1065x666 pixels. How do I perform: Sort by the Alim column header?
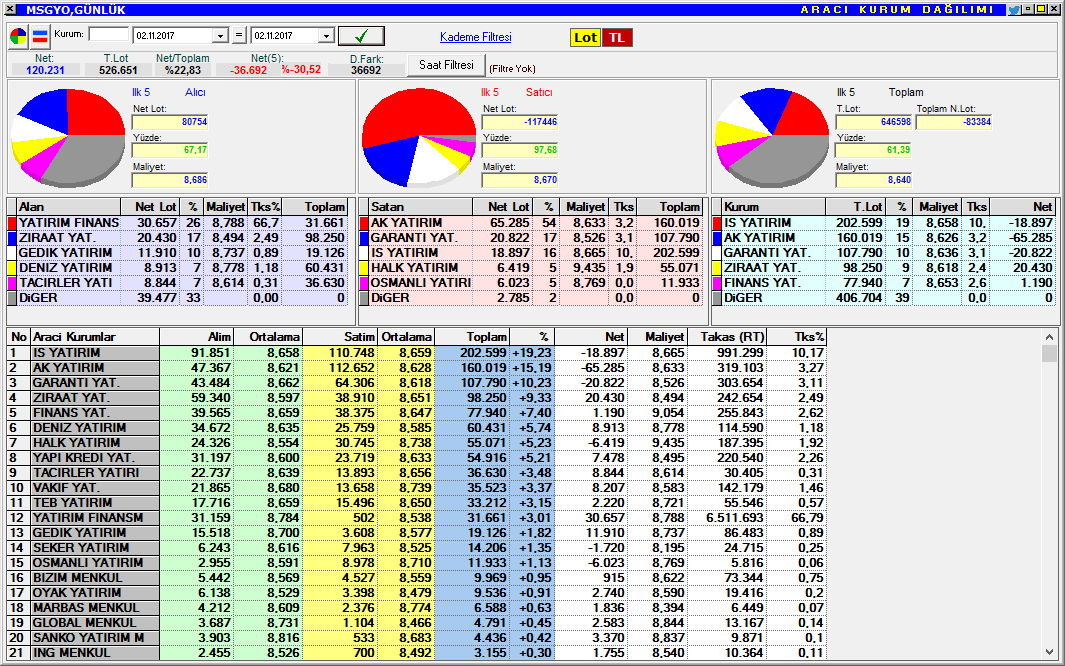[x=197, y=337]
